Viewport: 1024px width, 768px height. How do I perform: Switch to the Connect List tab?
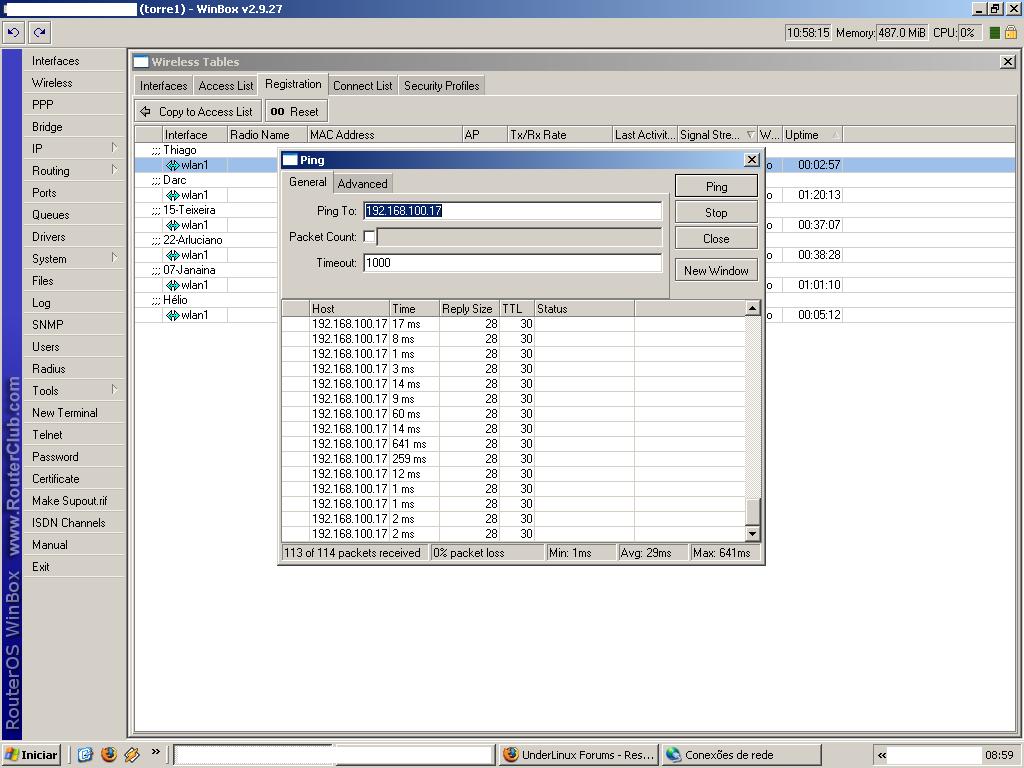click(x=362, y=86)
